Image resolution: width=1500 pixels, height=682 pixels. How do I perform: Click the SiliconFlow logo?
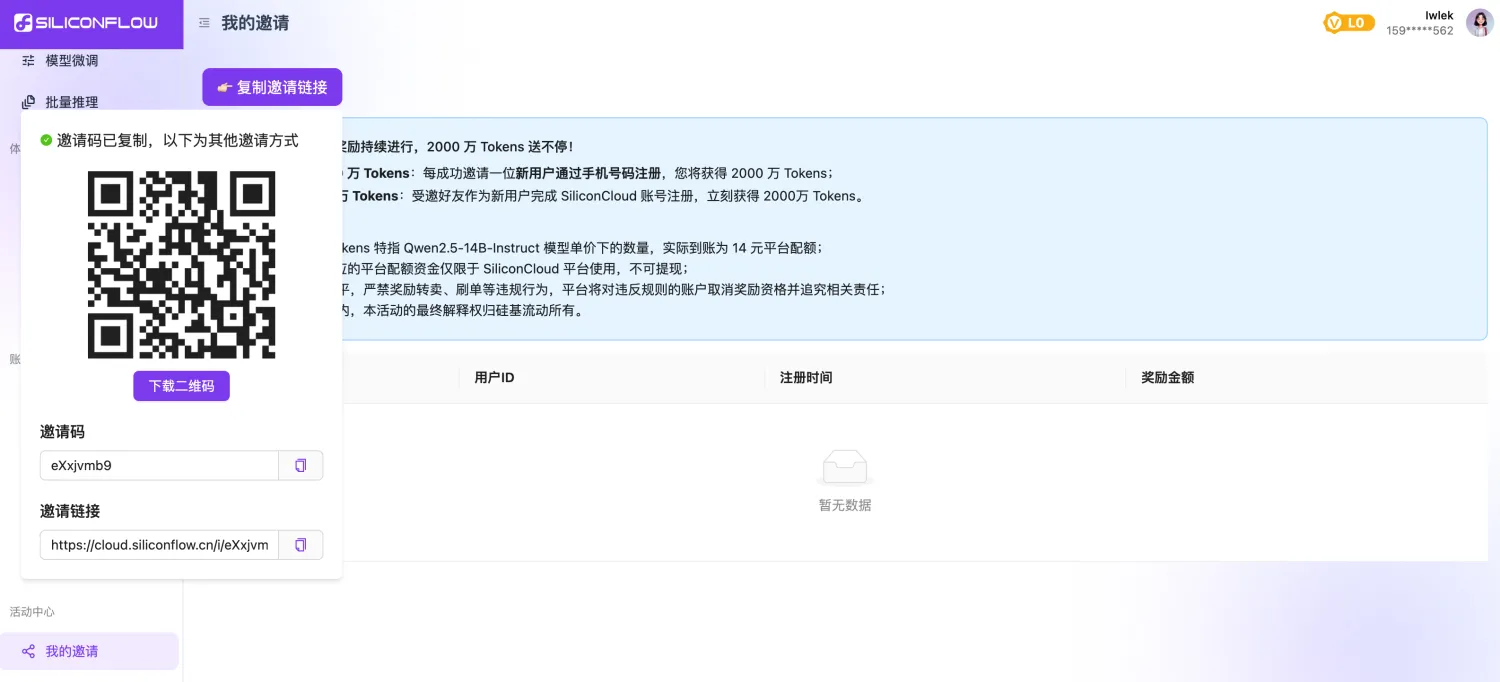pyautogui.click(x=86, y=23)
